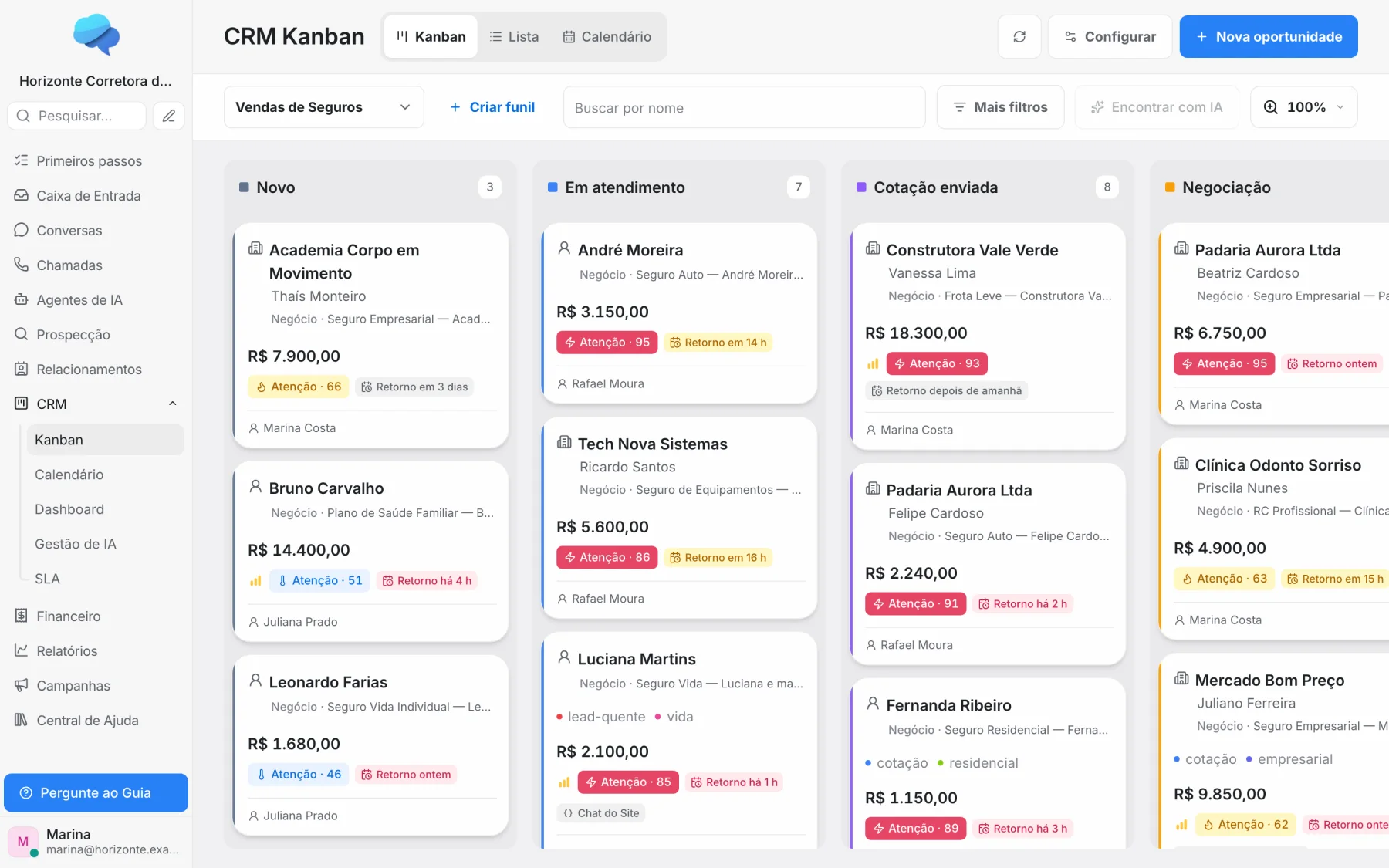Screen dimensions: 1389x868
Task: Go to Campanhas
Action: [96, 685]
